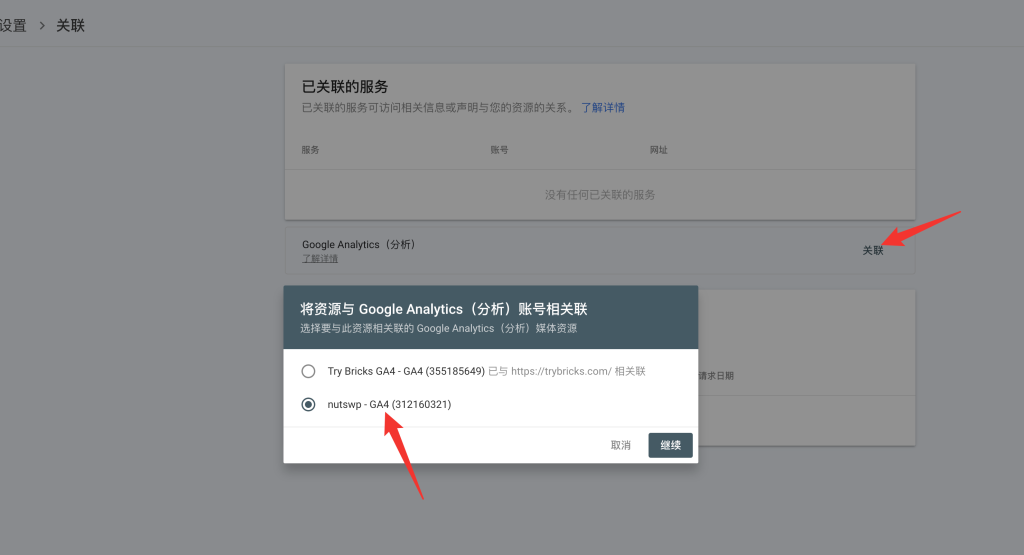Select the nutswp - GA4 radio button
The height and width of the screenshot is (555, 1024).
click(308, 405)
